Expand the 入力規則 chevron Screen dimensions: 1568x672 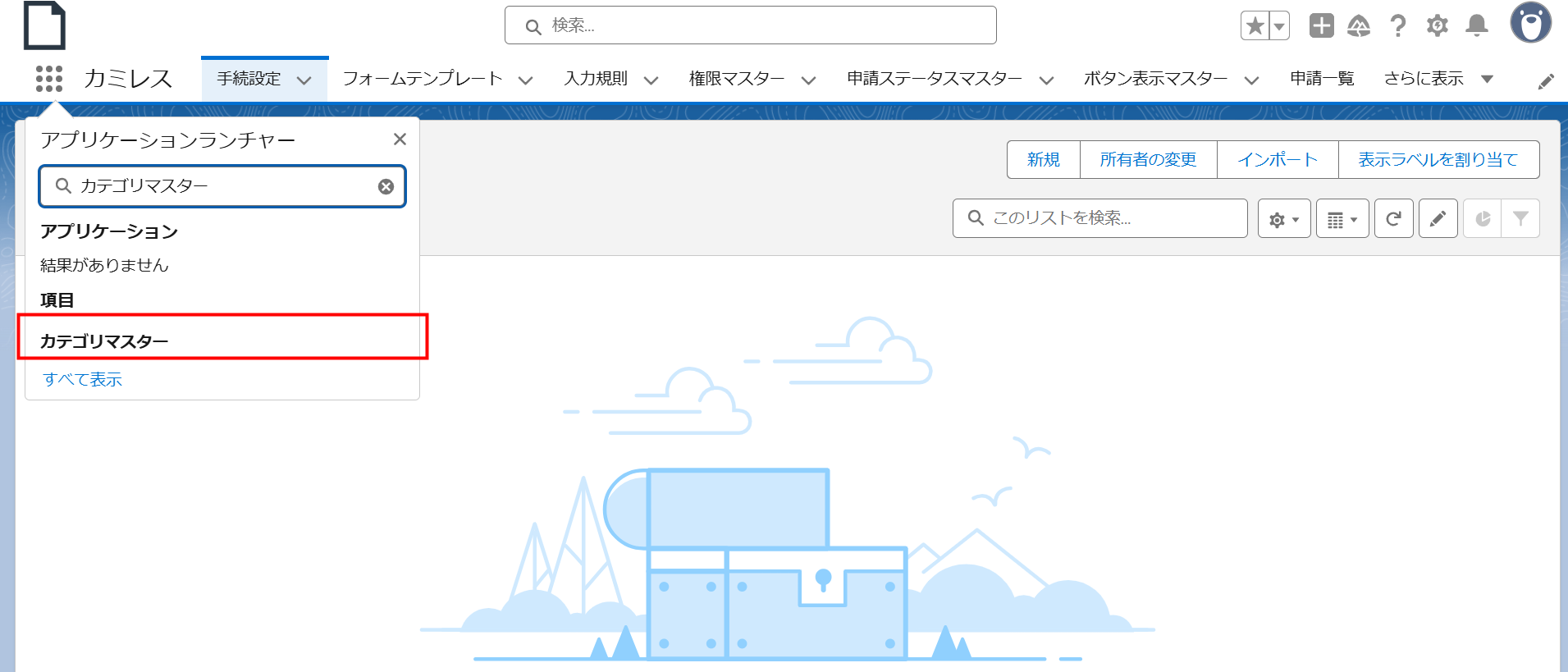click(x=651, y=80)
